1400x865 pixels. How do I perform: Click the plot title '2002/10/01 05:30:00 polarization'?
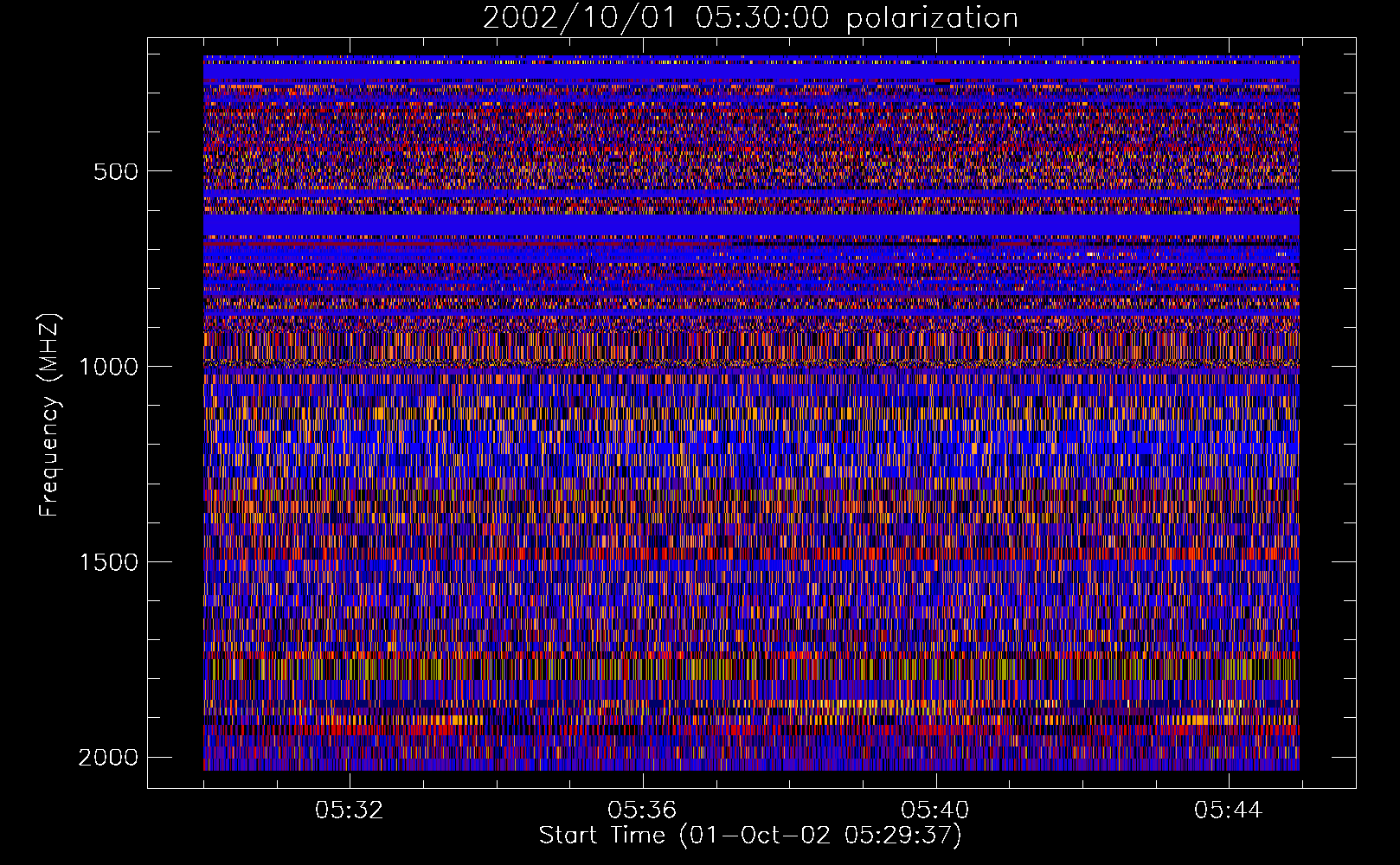click(x=750, y=18)
